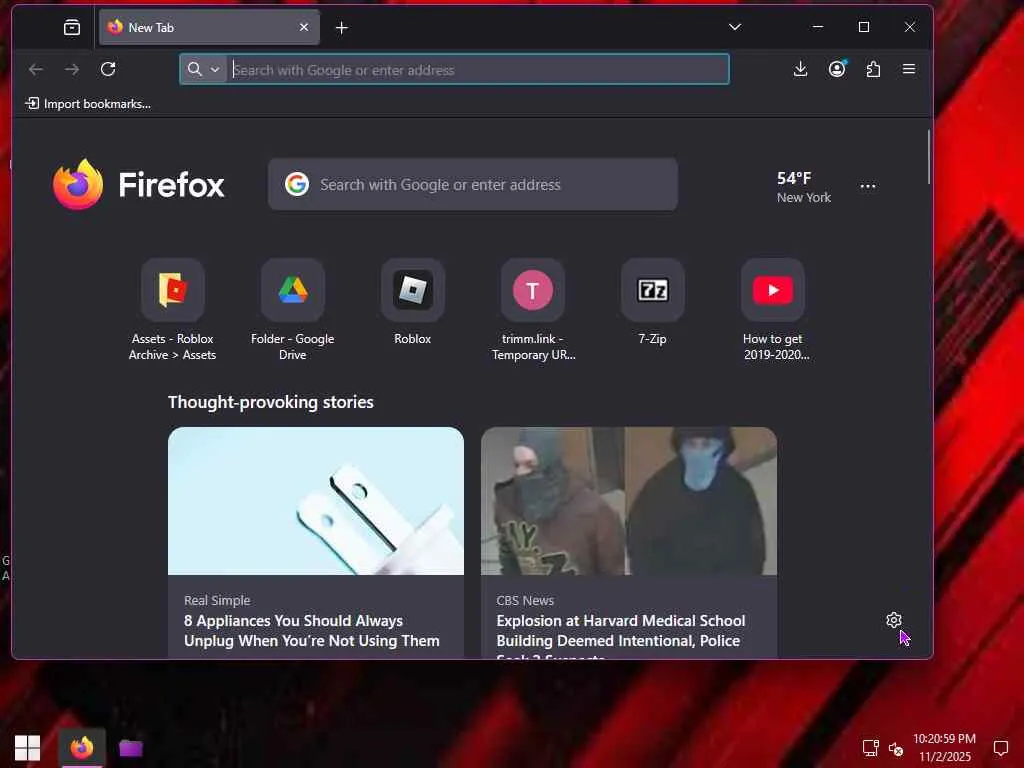This screenshot has width=1024, height=768.
Task: Select the New Tab tab
Action: tap(209, 27)
